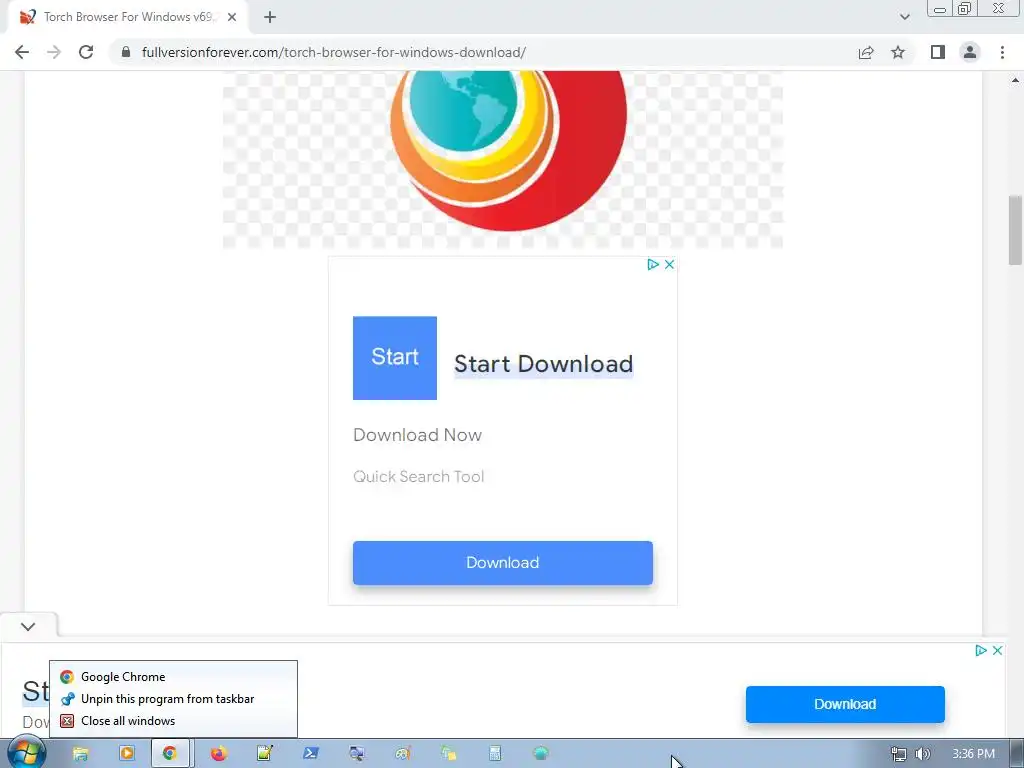Click the 3:36 PM clock
The height and width of the screenshot is (768, 1024).
coord(973,754)
